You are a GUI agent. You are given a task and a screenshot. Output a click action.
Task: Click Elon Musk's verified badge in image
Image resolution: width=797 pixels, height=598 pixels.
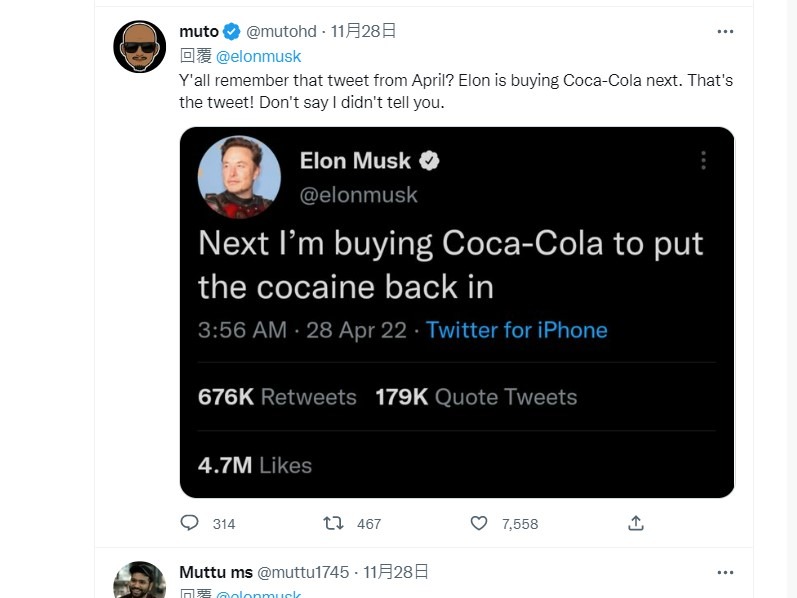click(429, 161)
